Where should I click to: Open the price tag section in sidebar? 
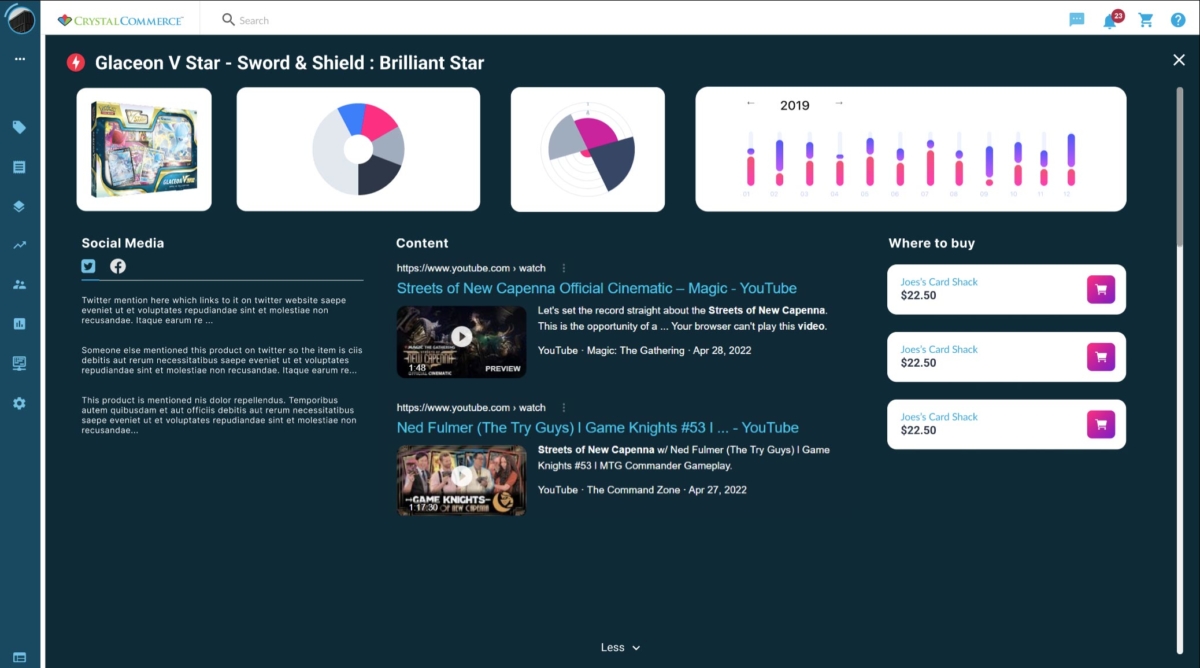[19, 127]
